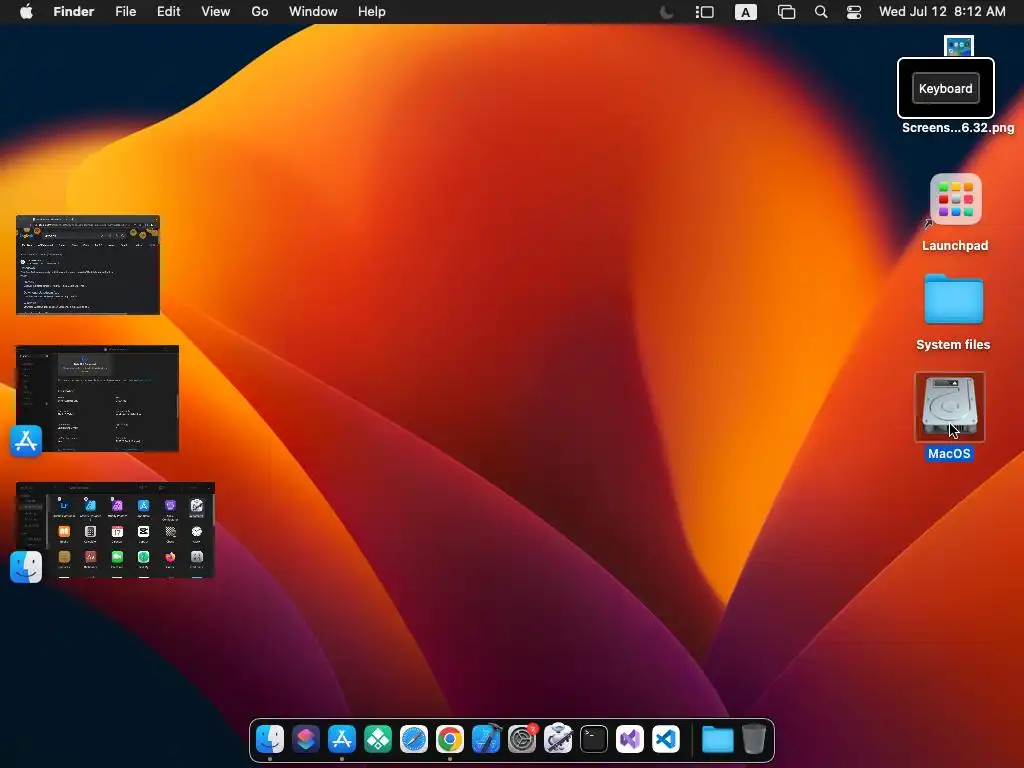
Task: Open the Help menu
Action: click(x=372, y=12)
